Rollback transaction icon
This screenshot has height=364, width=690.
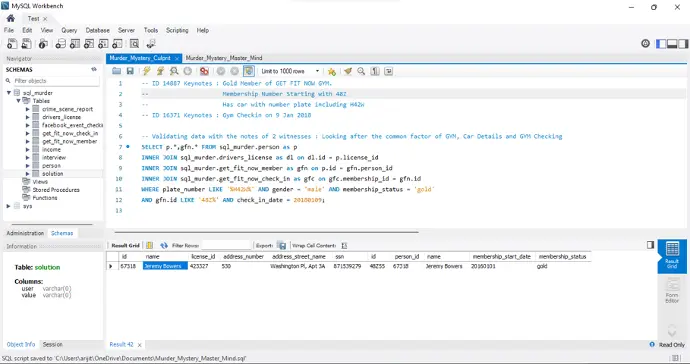tap(235, 71)
